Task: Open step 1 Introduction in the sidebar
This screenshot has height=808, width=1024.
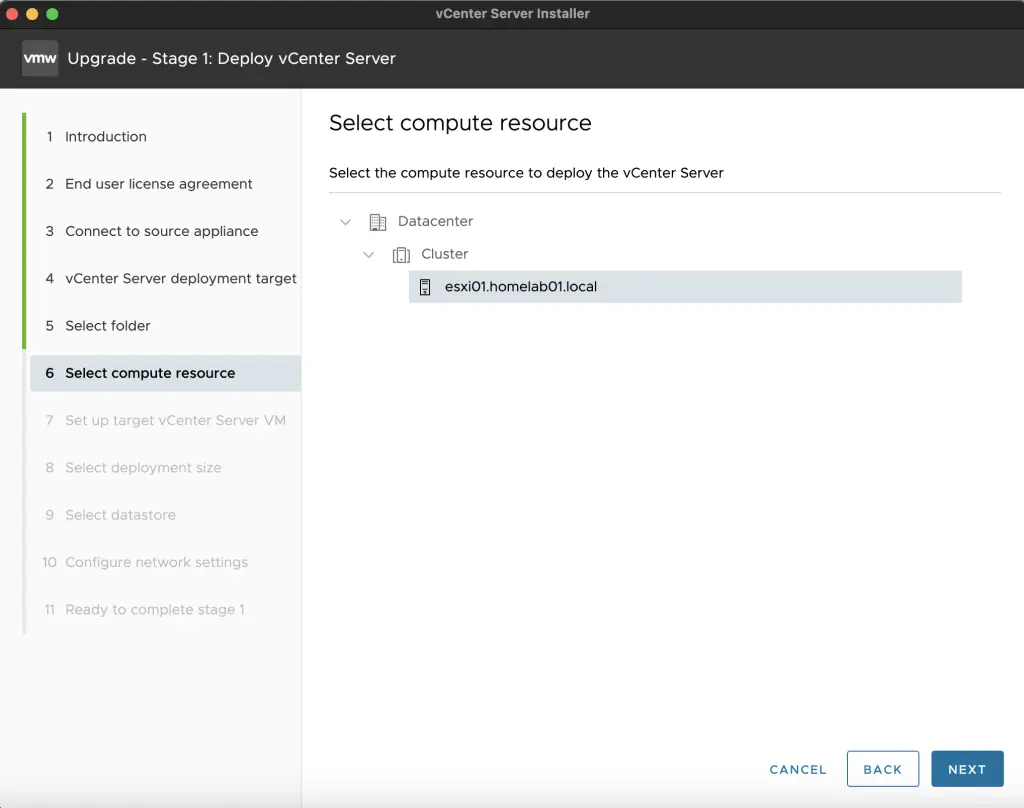Action: click(107, 137)
